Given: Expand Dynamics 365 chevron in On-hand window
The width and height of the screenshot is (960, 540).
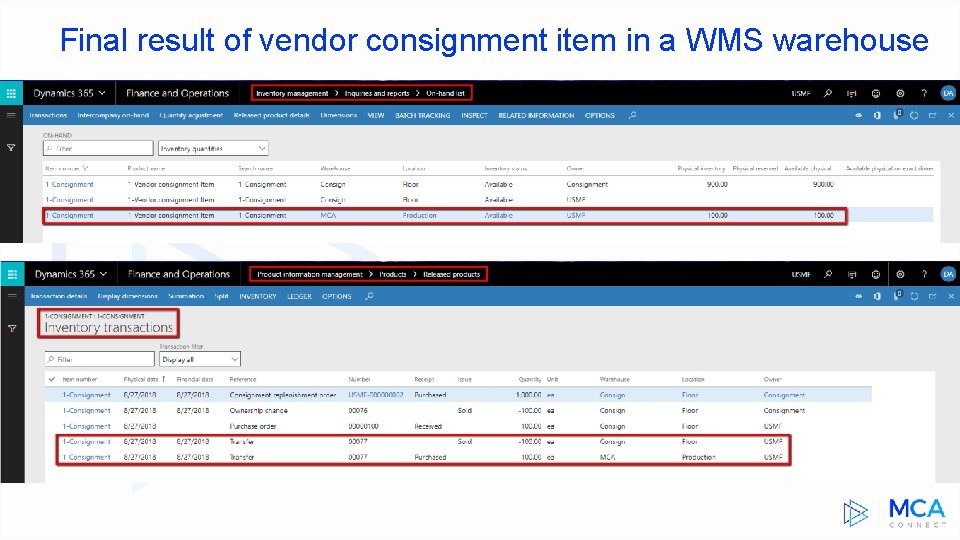Looking at the screenshot, I should click(x=102, y=93).
